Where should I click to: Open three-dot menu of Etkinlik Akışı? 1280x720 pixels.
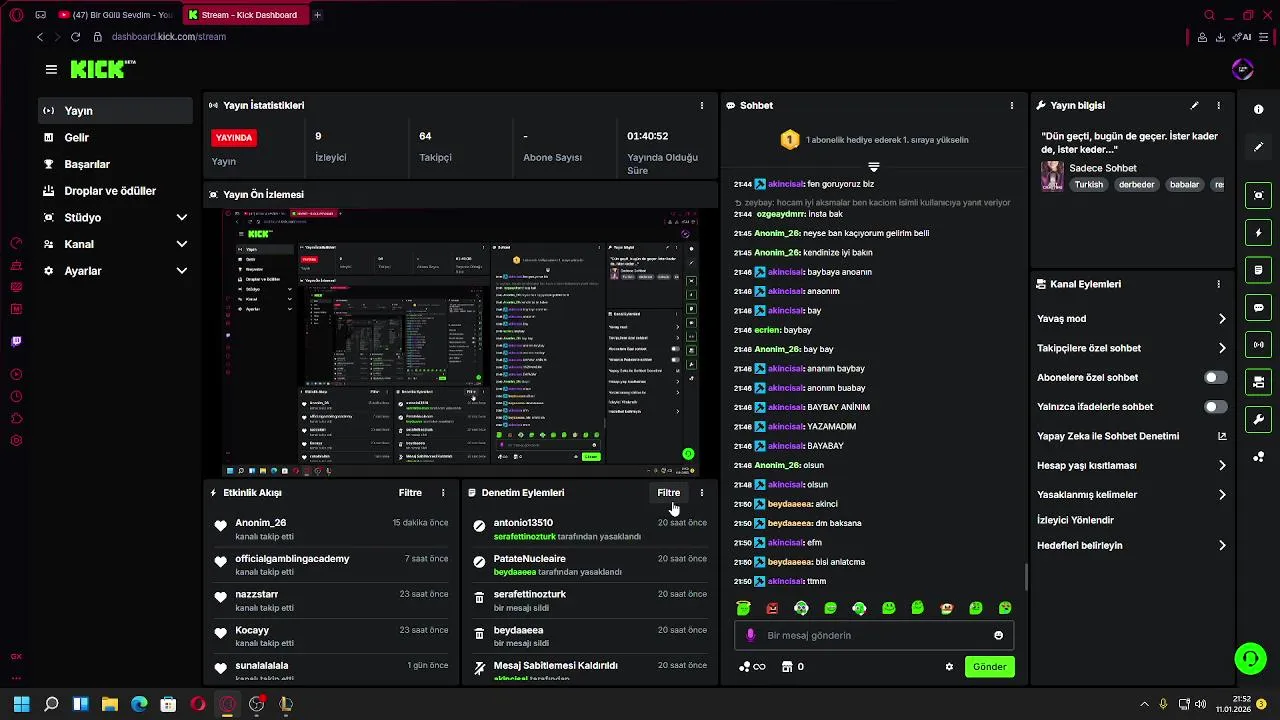[443, 493]
